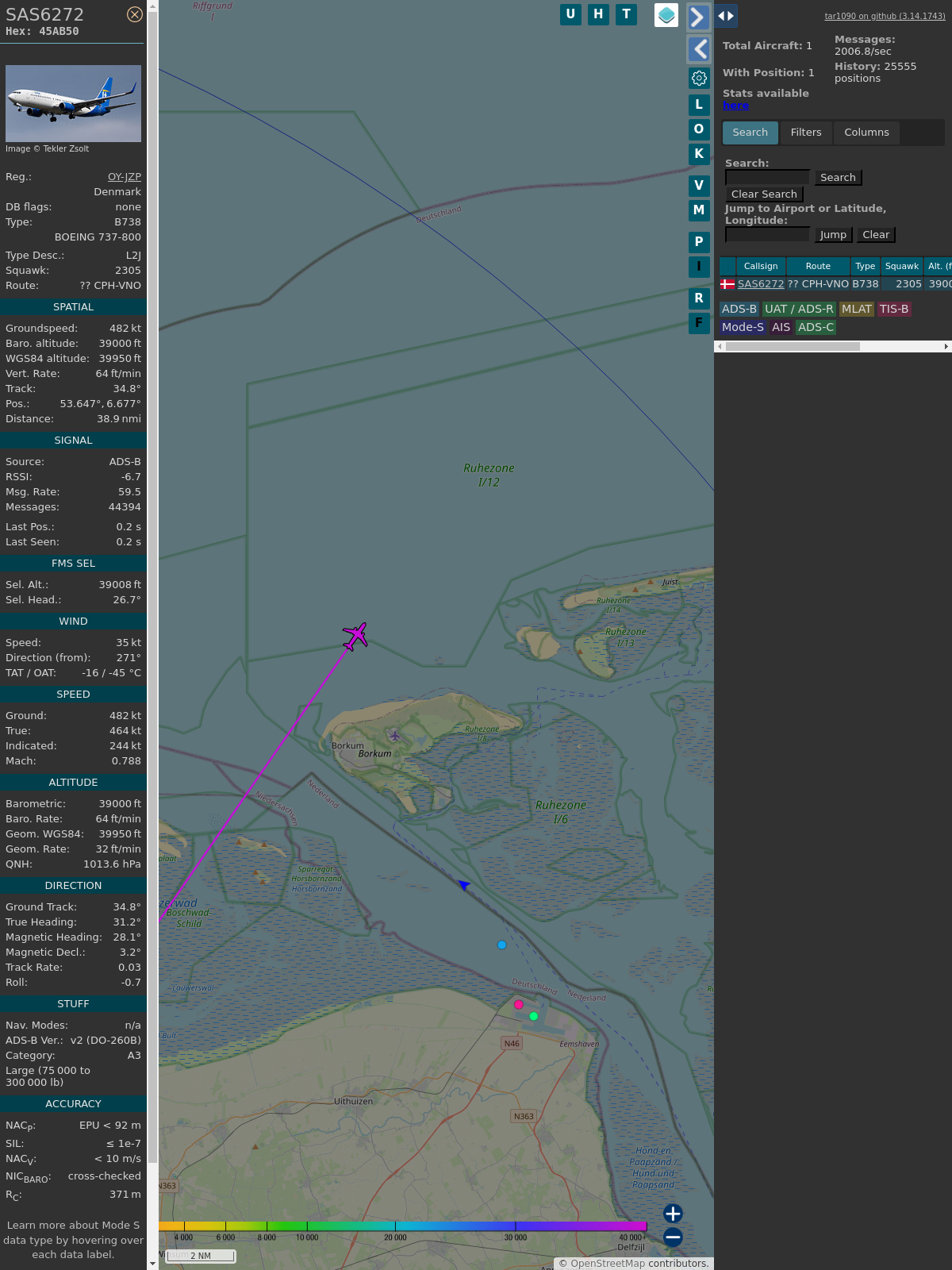Zoom out the map with minus button
Screen dimensions: 952x1270
coord(673,1237)
